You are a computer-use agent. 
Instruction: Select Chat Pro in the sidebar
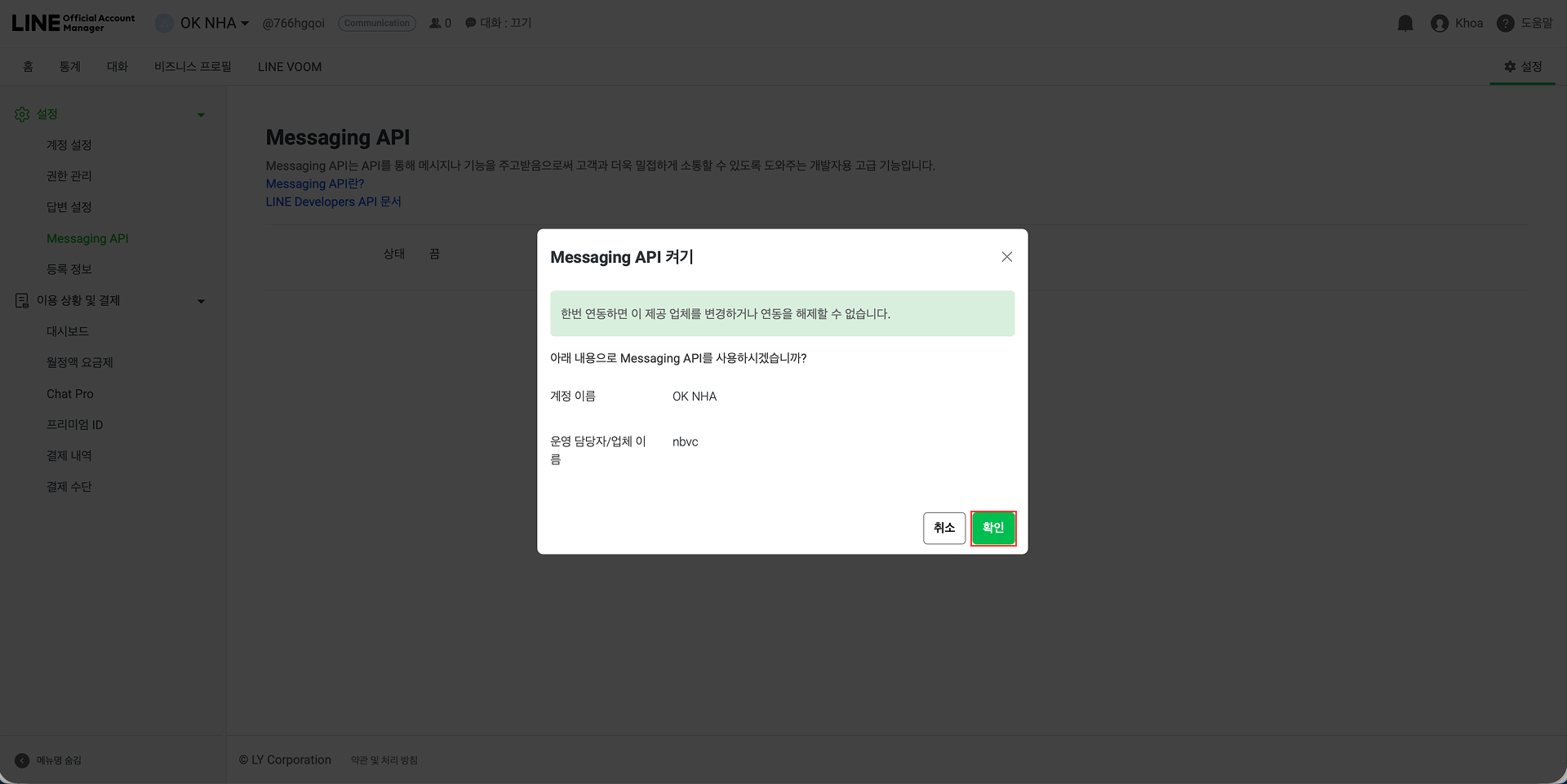coord(70,393)
